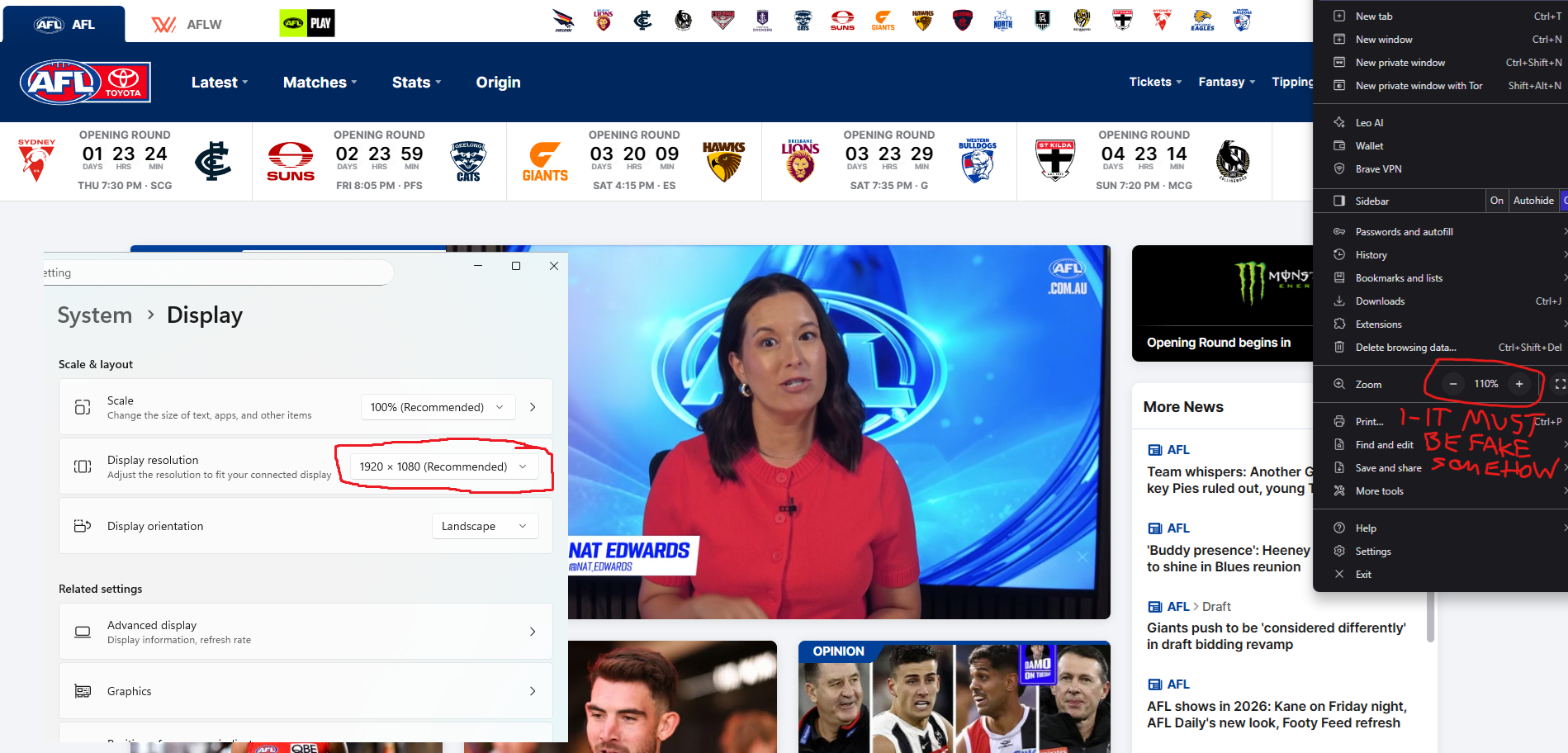Viewport: 1568px width, 753px height.
Task: Open the Stats dropdown in the AFL navigation
Action: (x=417, y=83)
